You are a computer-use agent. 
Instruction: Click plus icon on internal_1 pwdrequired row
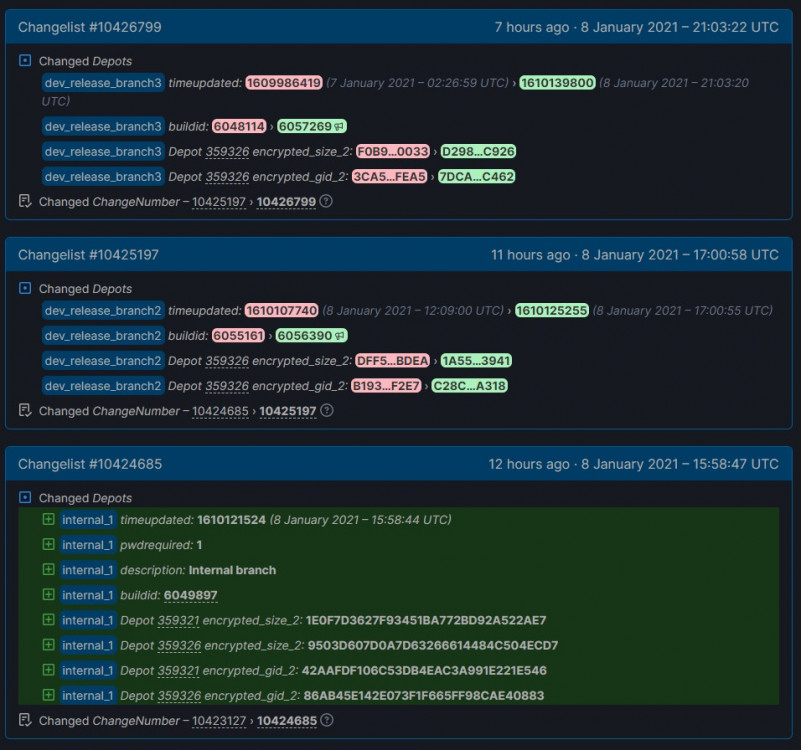pyautogui.click(x=49, y=545)
